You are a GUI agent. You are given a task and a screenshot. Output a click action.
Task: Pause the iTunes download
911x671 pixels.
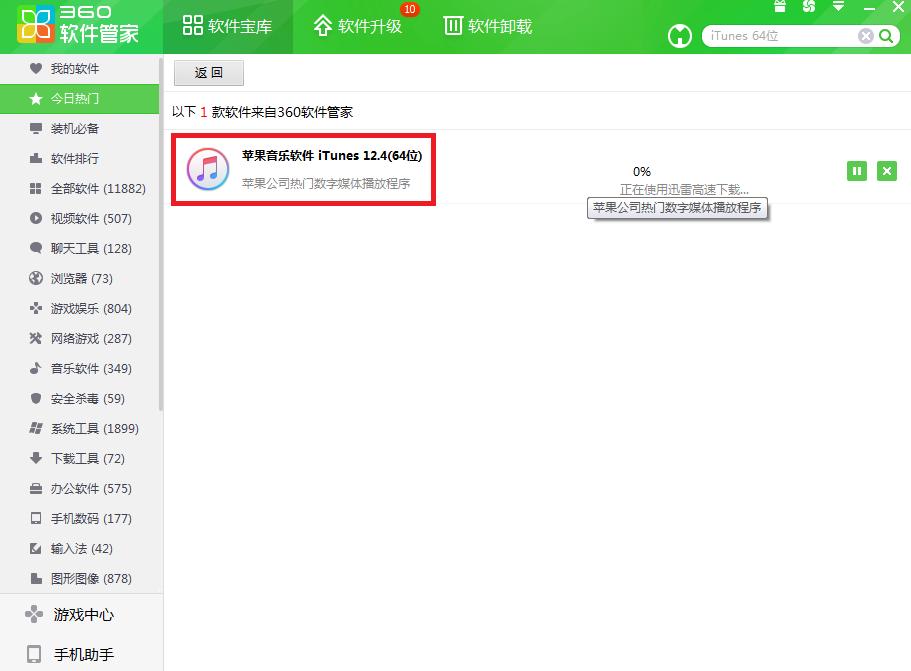click(857, 171)
